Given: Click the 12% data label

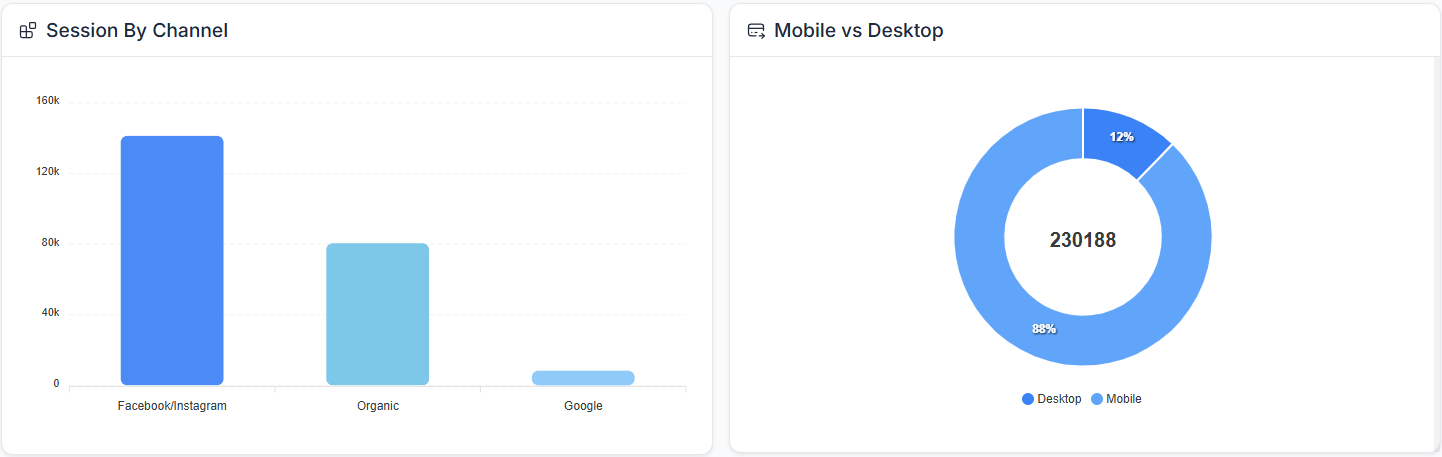Looking at the screenshot, I should click(1122, 137).
